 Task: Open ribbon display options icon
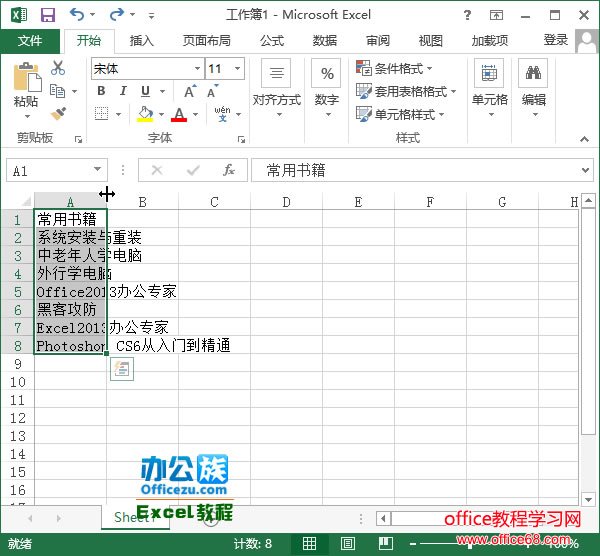496,15
